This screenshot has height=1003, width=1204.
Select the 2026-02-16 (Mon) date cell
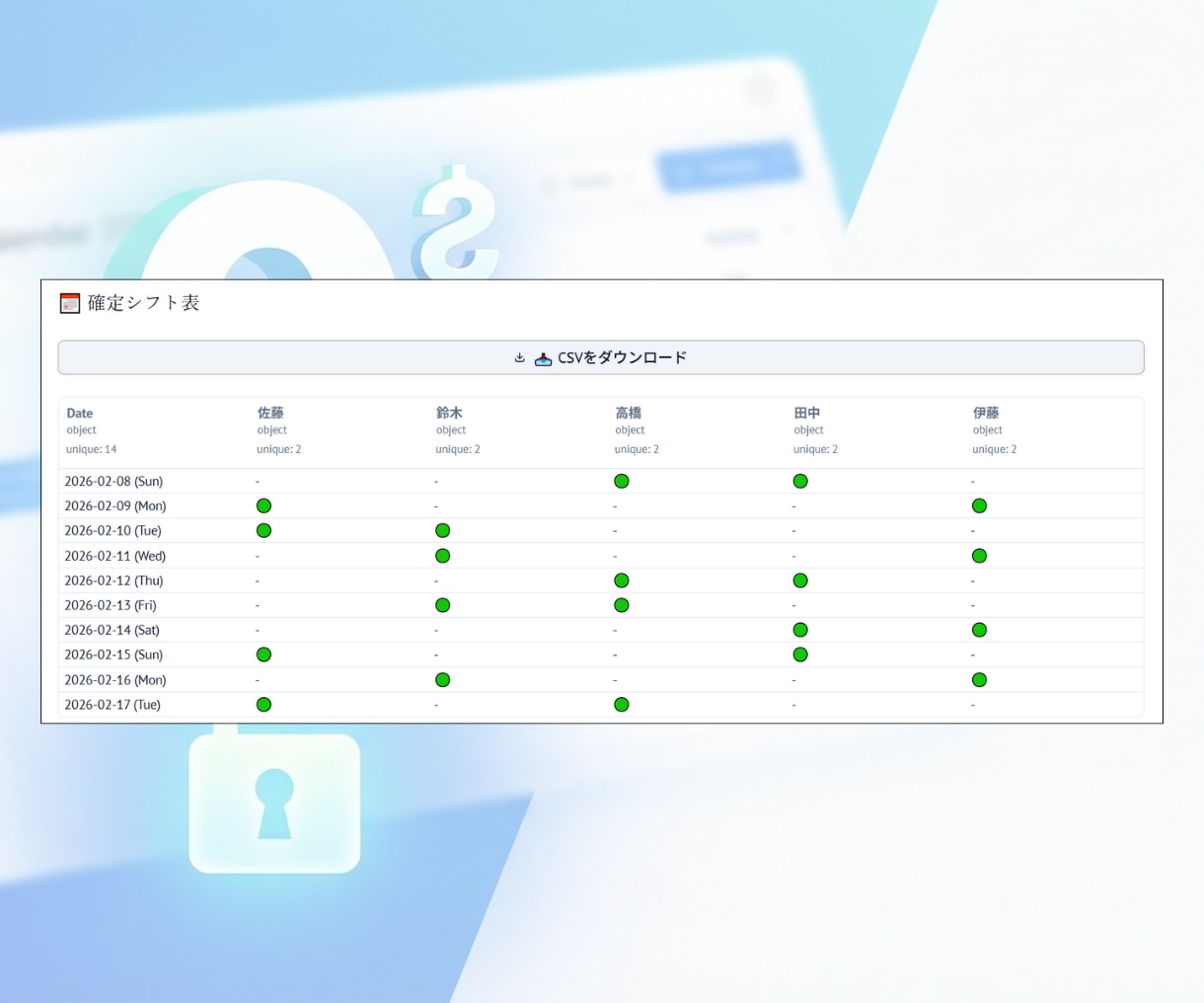coord(115,680)
